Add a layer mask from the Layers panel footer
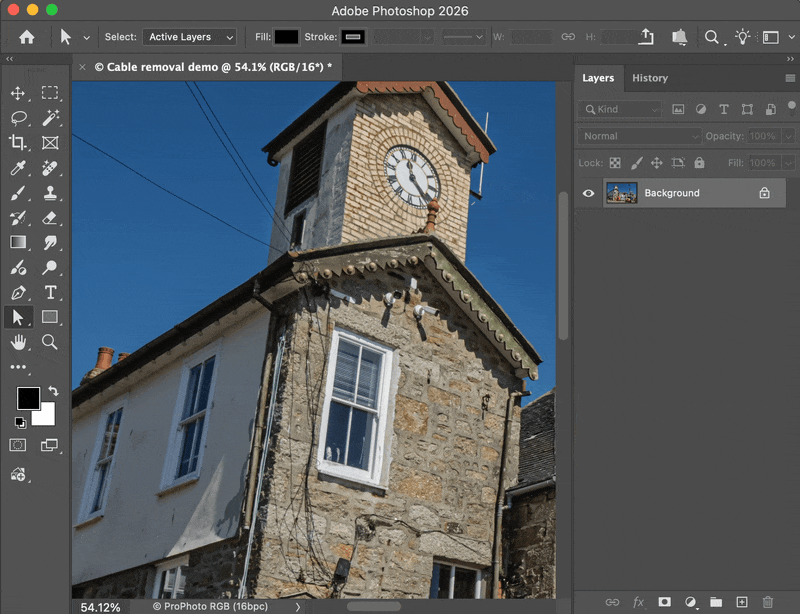The width and height of the screenshot is (800, 614). pos(664,602)
